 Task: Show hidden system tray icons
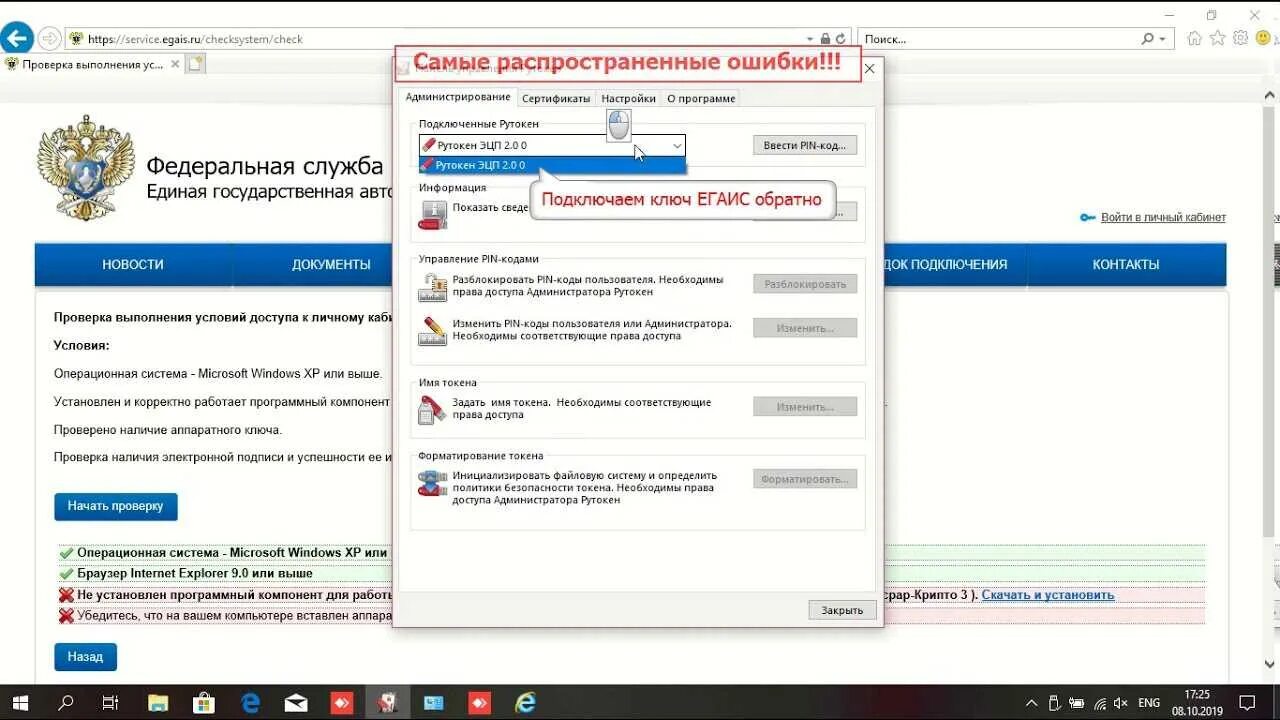coord(1032,703)
